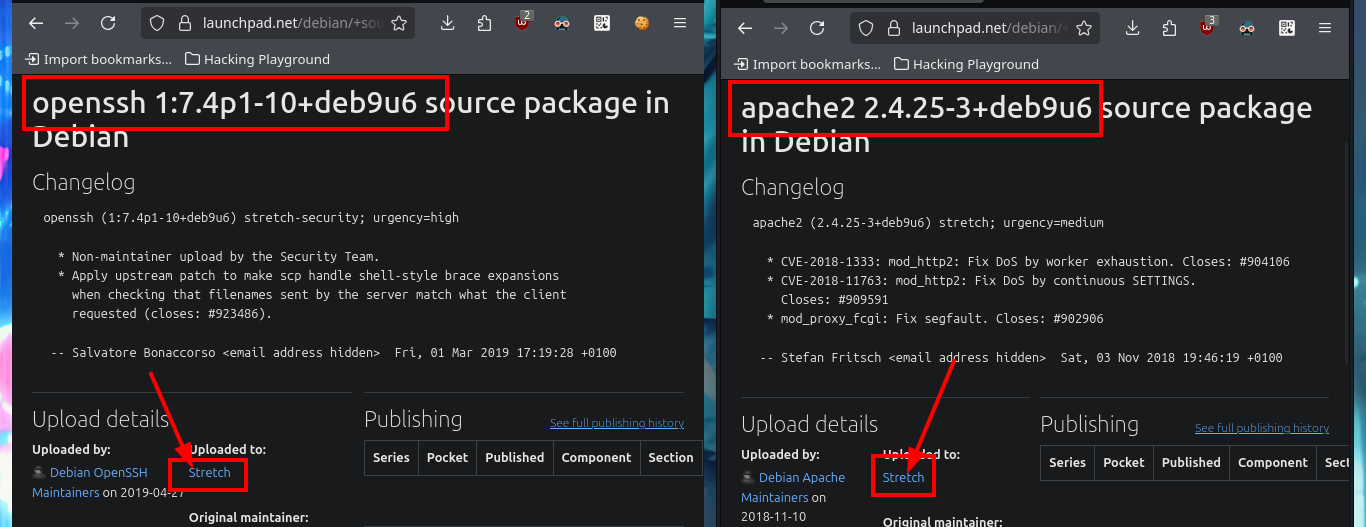Focus the launchpad.net/debian/+sou address bar in left window
The width and height of the screenshot is (1366, 527).
pos(280,23)
